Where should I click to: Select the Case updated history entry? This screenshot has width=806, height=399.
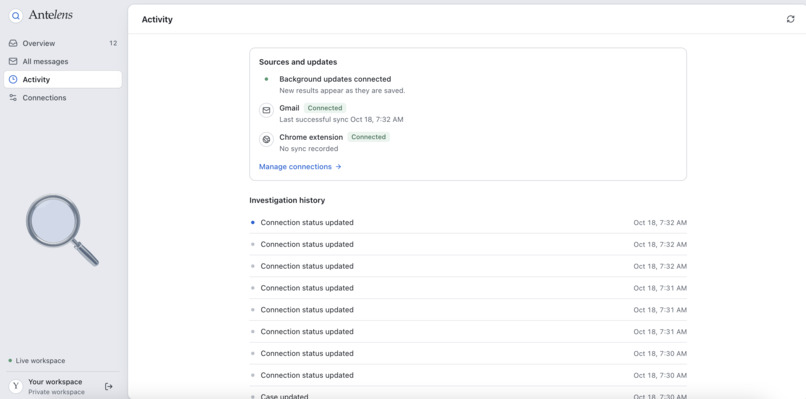(468, 396)
